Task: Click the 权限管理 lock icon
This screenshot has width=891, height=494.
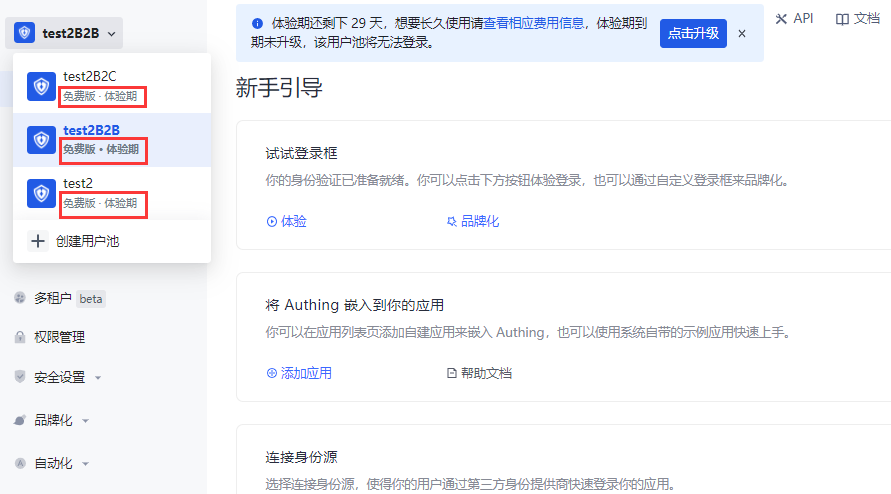Action: tap(20, 337)
